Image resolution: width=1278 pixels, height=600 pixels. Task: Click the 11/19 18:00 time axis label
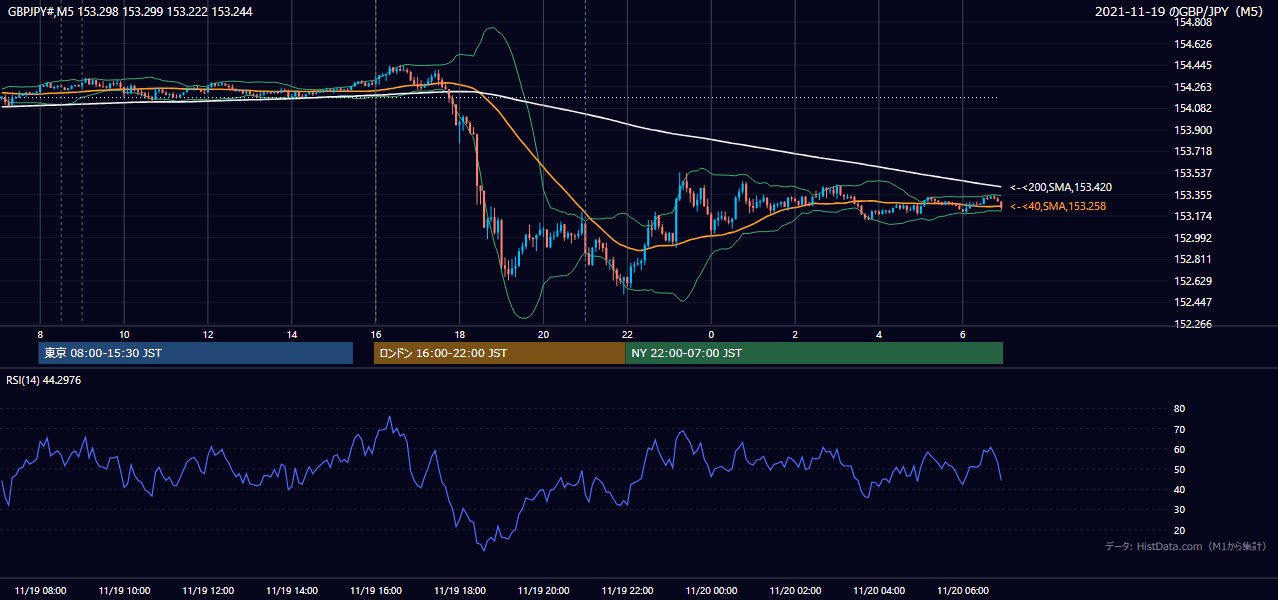[460, 591]
